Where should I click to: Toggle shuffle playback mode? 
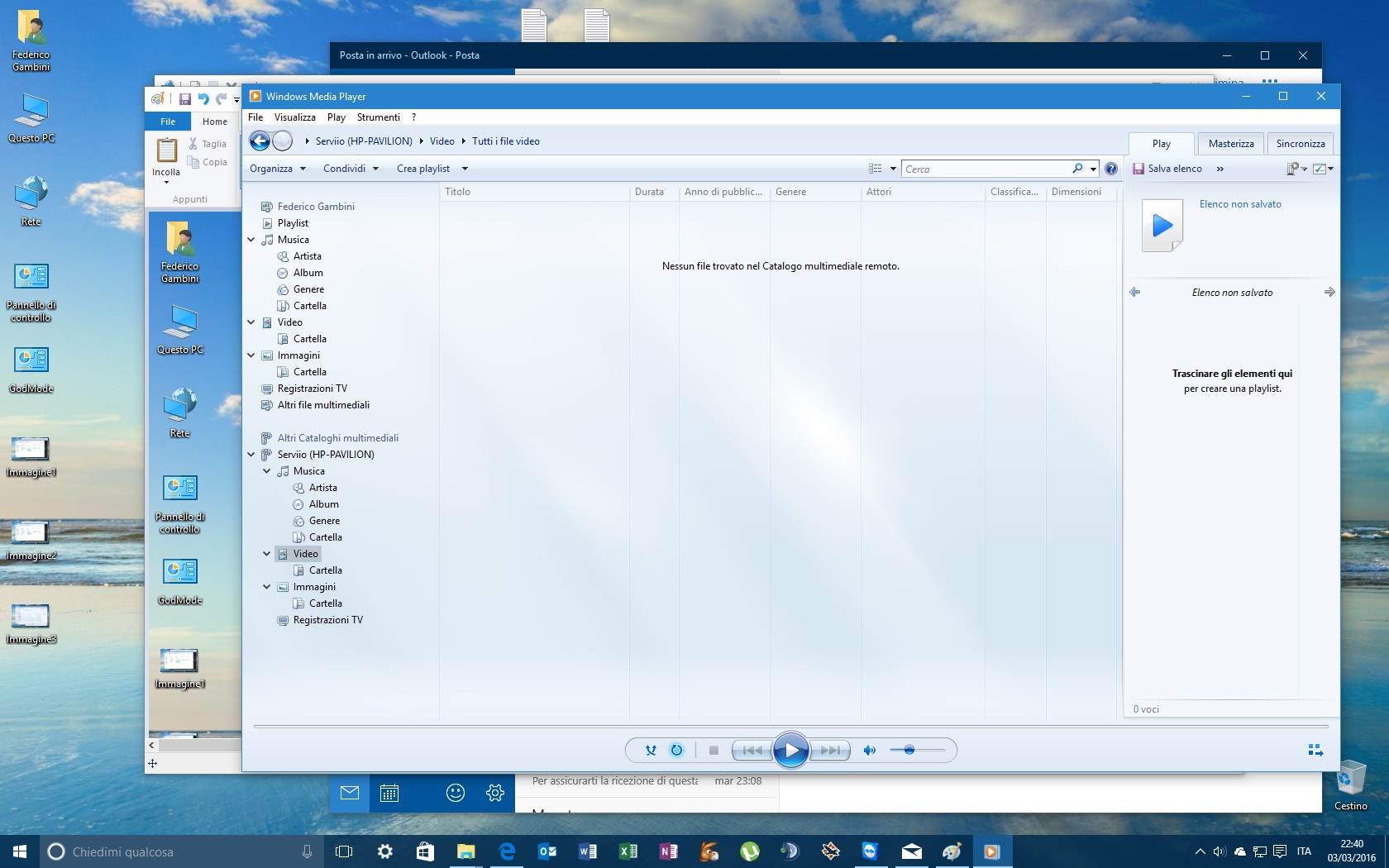click(651, 751)
